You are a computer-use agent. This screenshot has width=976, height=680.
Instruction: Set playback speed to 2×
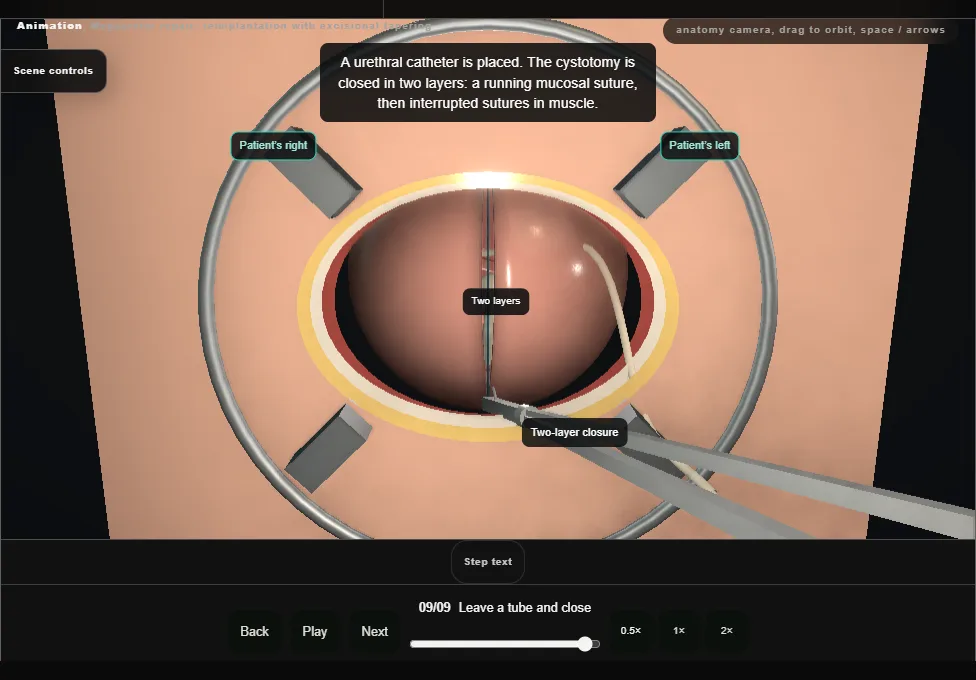click(726, 631)
